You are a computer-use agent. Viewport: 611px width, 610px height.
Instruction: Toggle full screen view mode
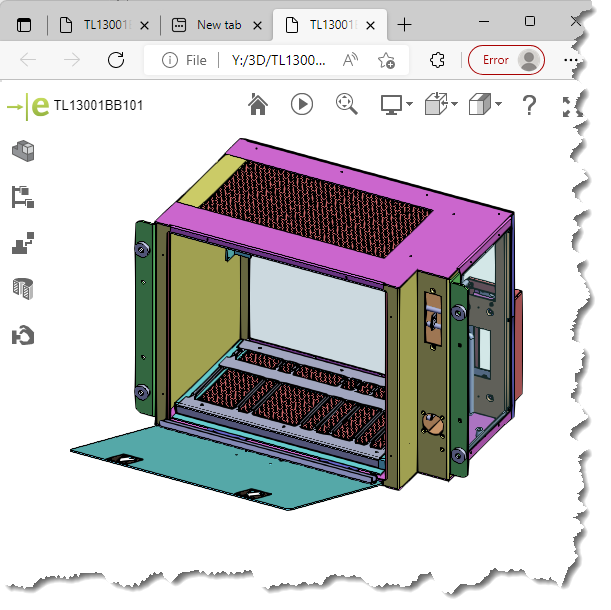tap(572, 105)
